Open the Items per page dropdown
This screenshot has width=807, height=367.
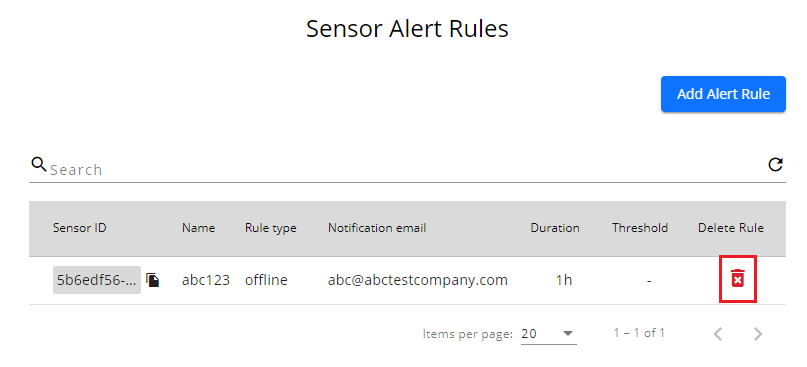(x=549, y=334)
